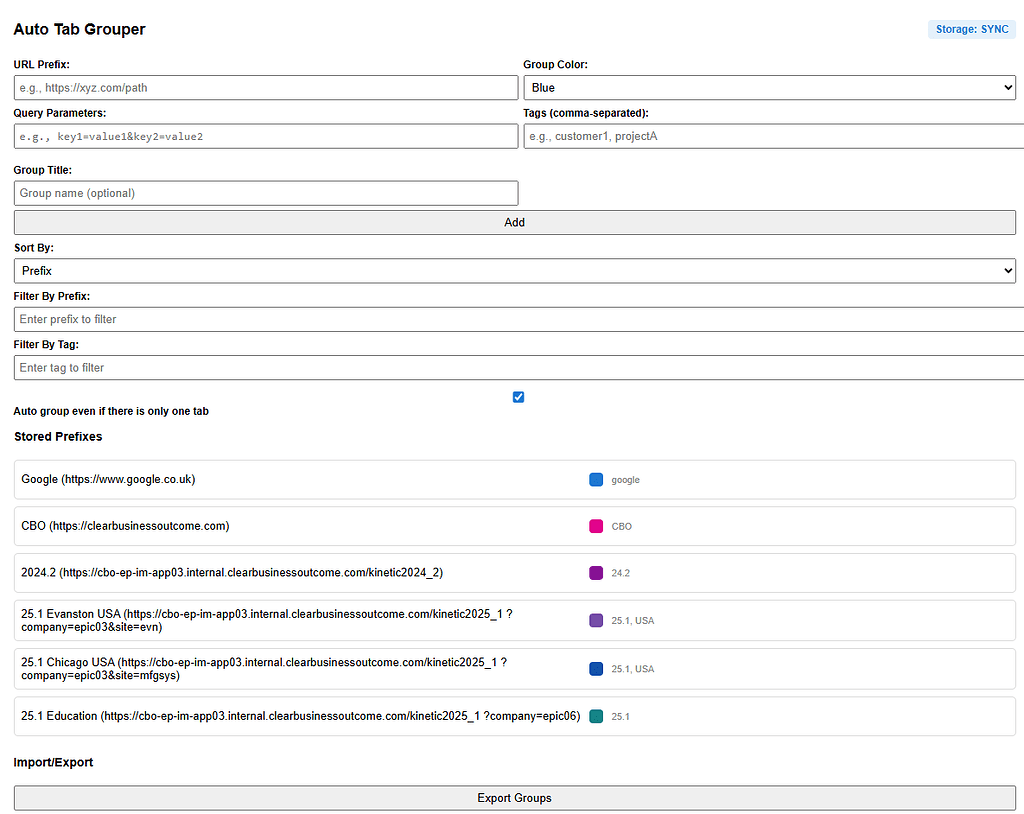Click the teal swatch beside 25.1 Education

tap(596, 716)
